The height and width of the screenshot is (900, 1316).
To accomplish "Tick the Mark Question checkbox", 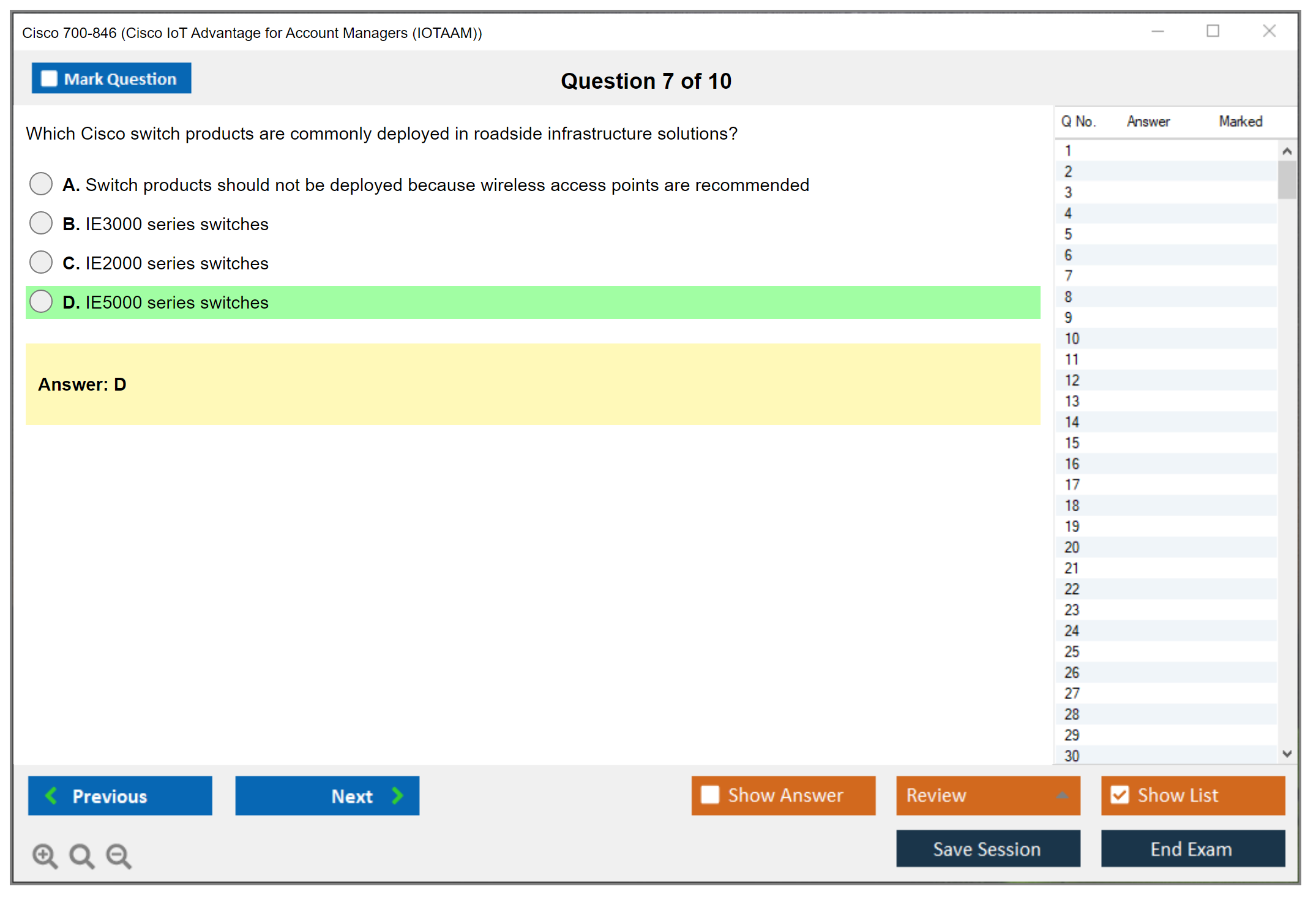I will (49, 79).
